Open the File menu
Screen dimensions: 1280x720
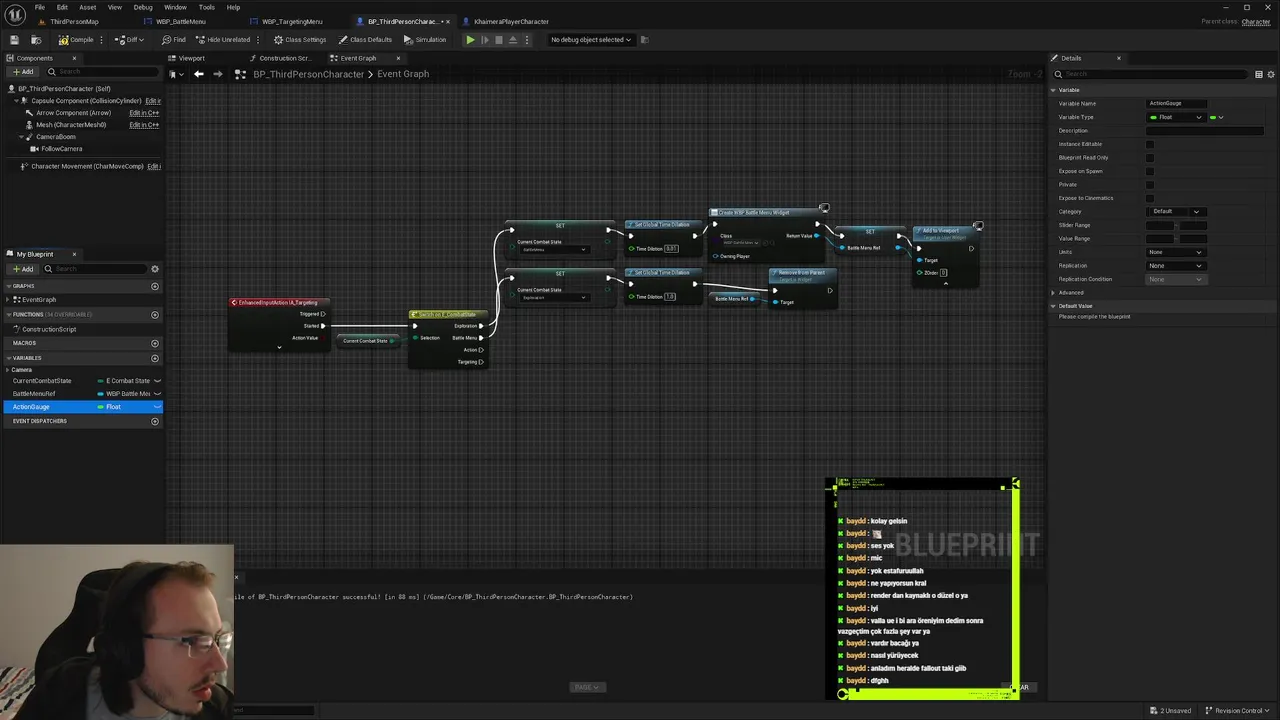(x=40, y=7)
